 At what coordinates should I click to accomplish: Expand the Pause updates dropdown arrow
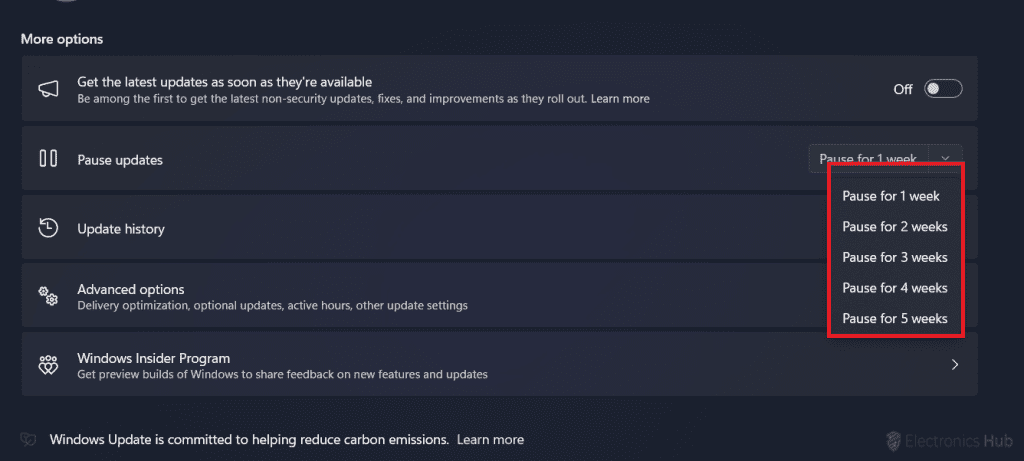pos(946,159)
